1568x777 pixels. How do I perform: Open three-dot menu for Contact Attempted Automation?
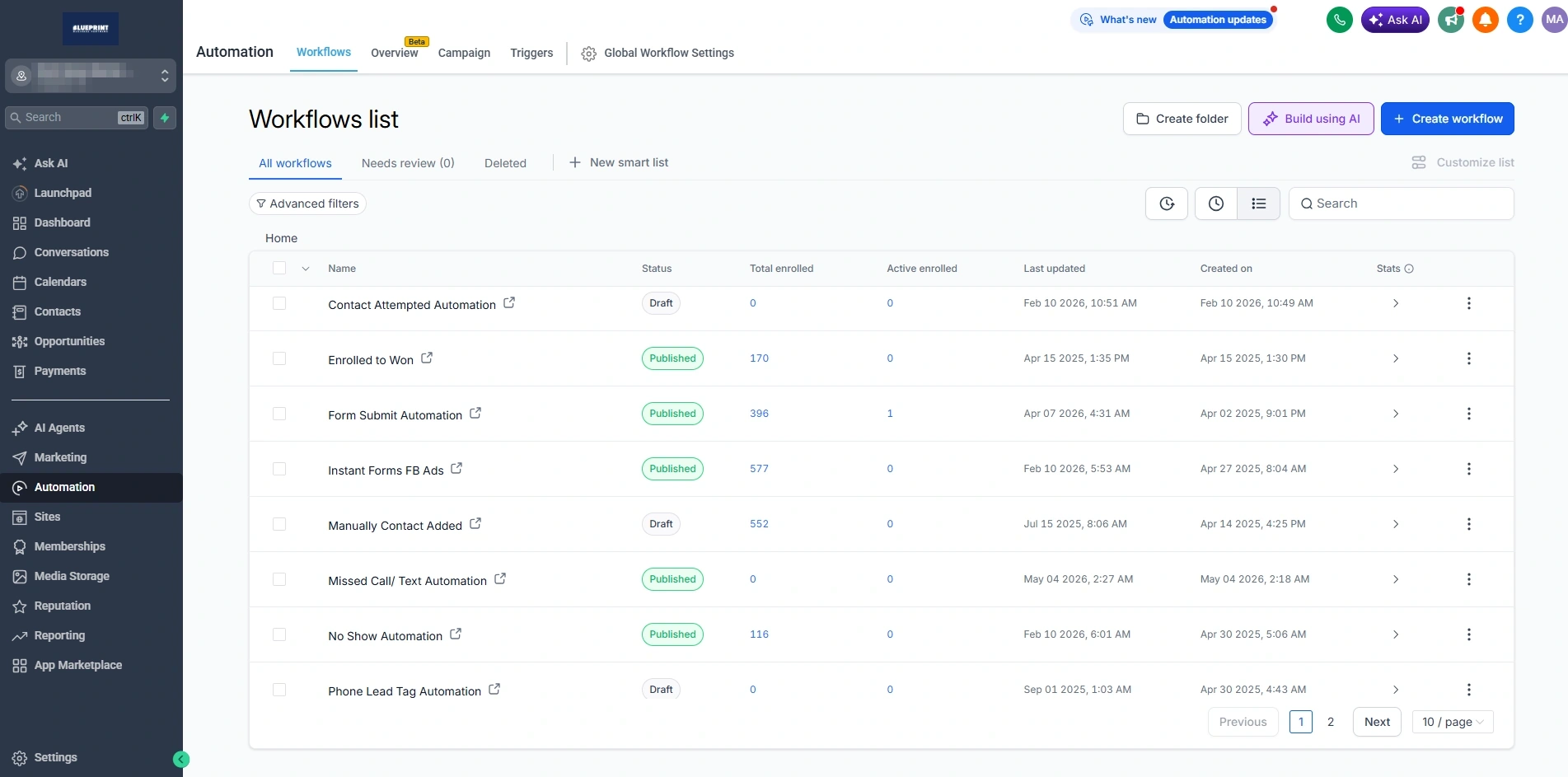1468,303
